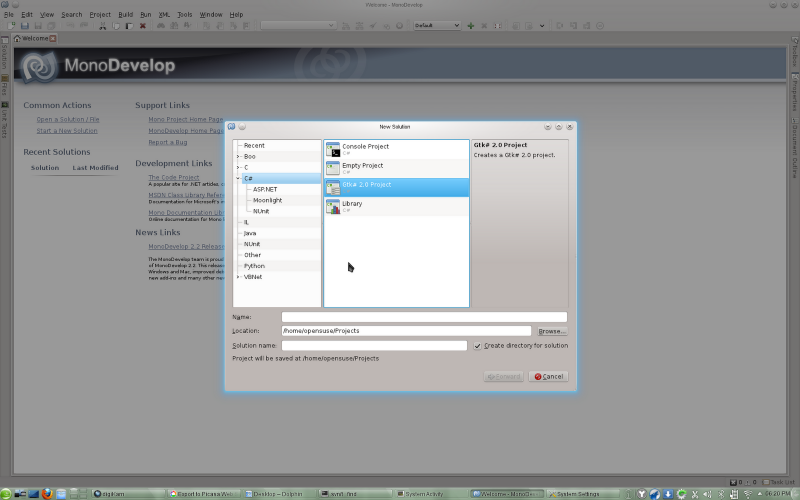800x500 pixels.
Task: Select the Console Project template
Action: (396, 149)
